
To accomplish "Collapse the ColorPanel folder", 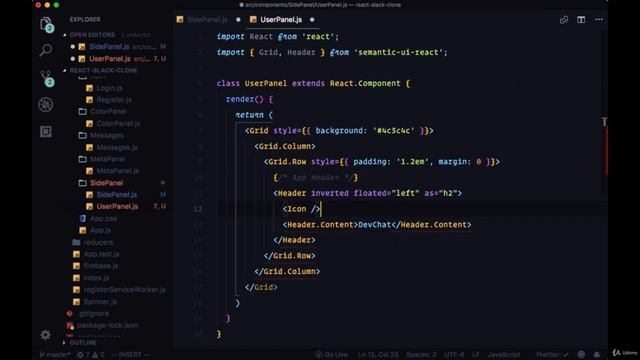I will [108, 111].
